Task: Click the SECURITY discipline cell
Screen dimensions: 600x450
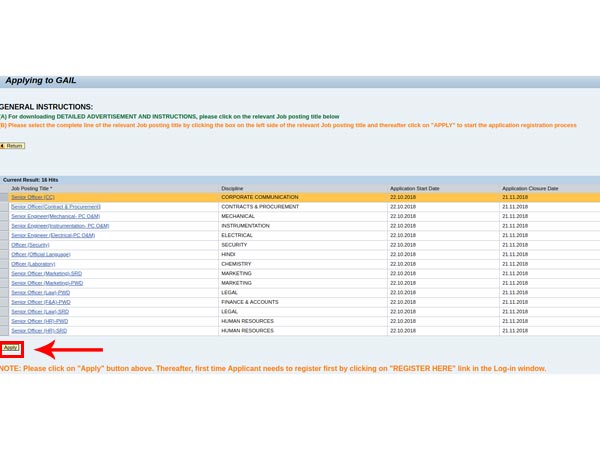Action: [x=234, y=245]
